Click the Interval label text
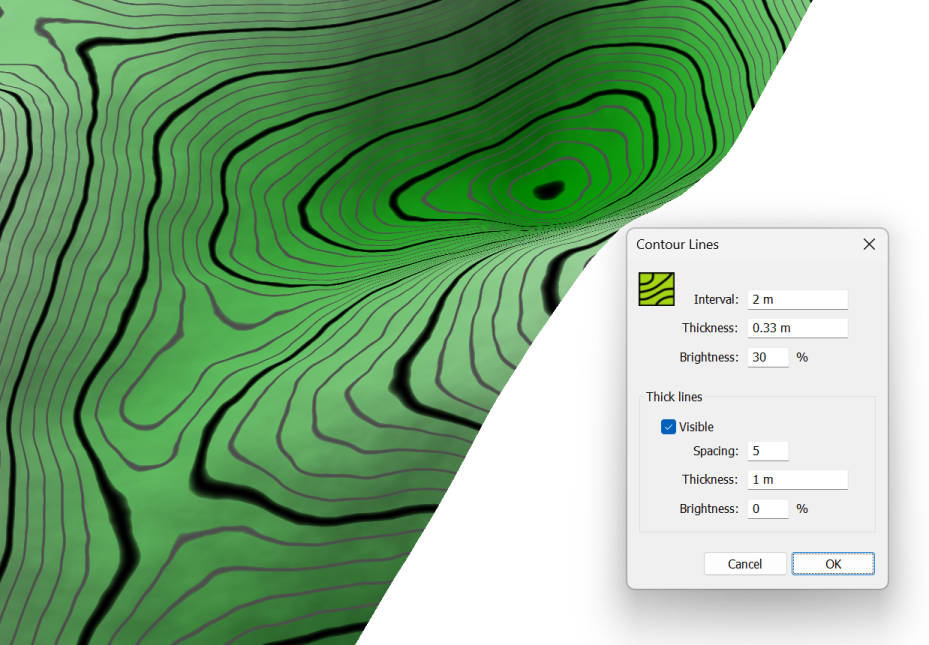This screenshot has height=645, width=929. tap(715, 300)
